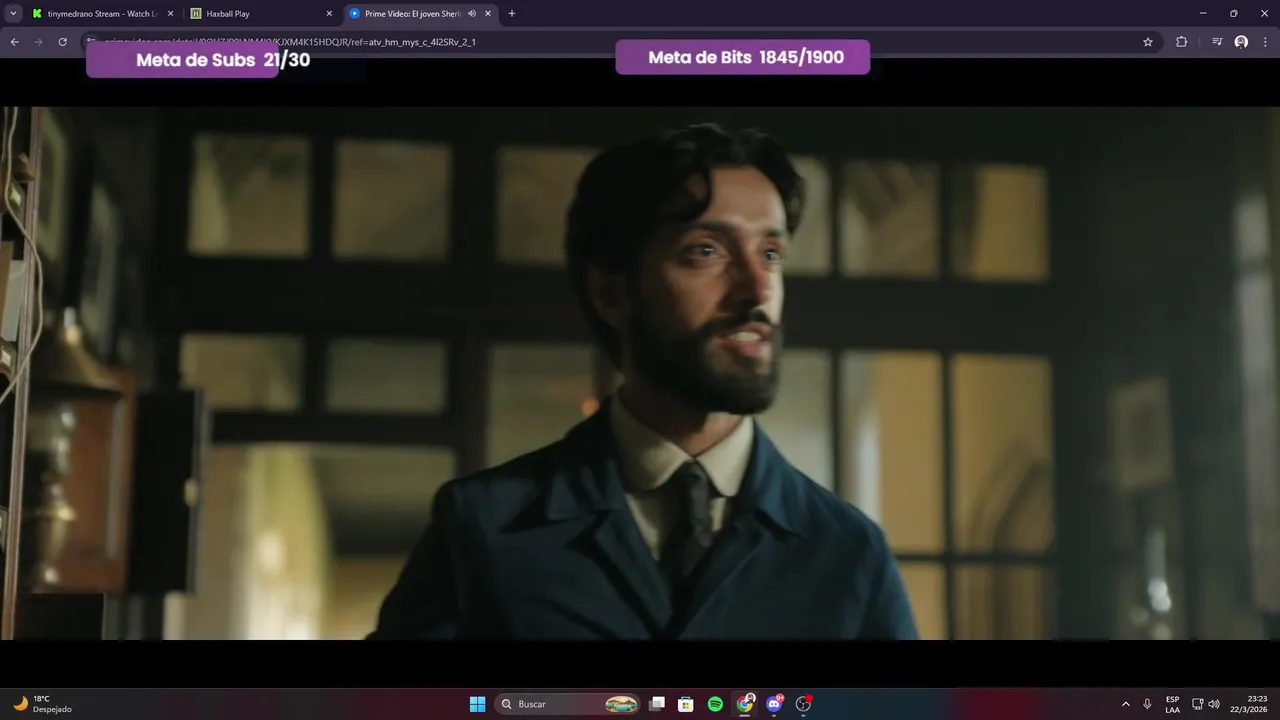Show hidden system tray icons
The image size is (1280, 720).
(x=1126, y=704)
